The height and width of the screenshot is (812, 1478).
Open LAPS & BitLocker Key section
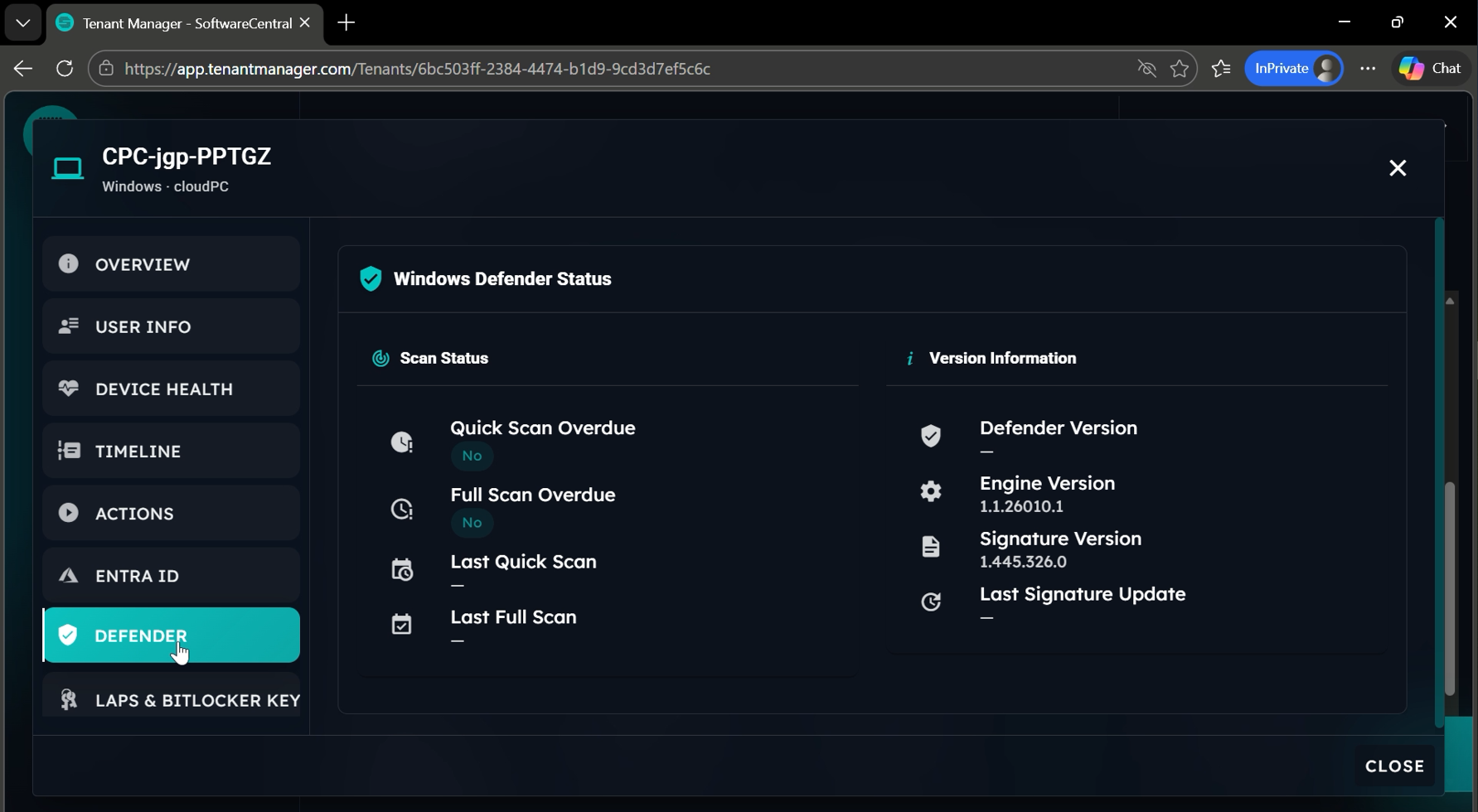tap(171, 700)
